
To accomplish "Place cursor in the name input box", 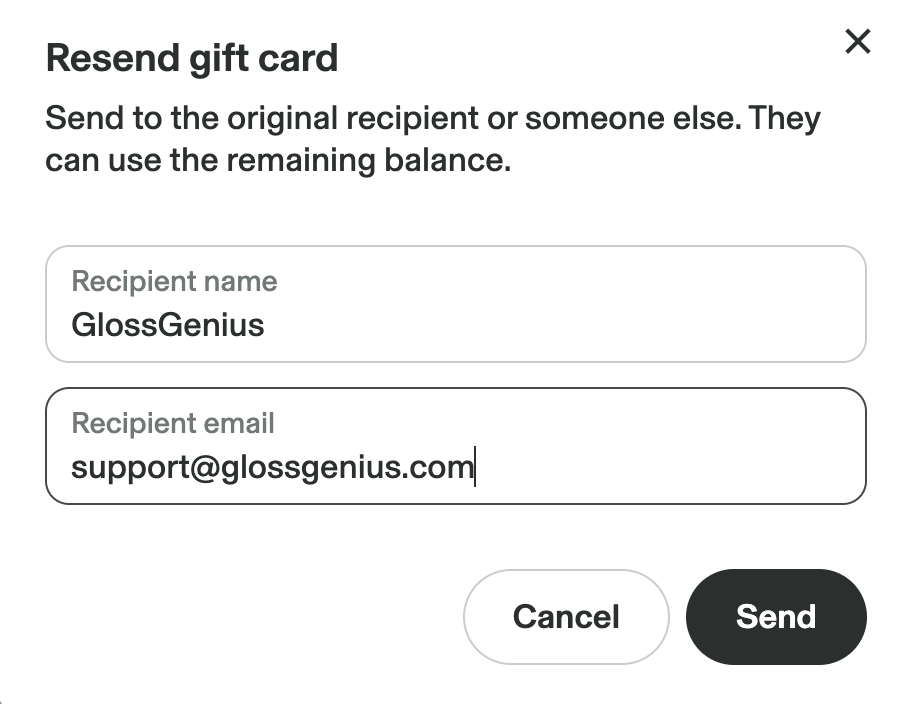I will (455, 304).
